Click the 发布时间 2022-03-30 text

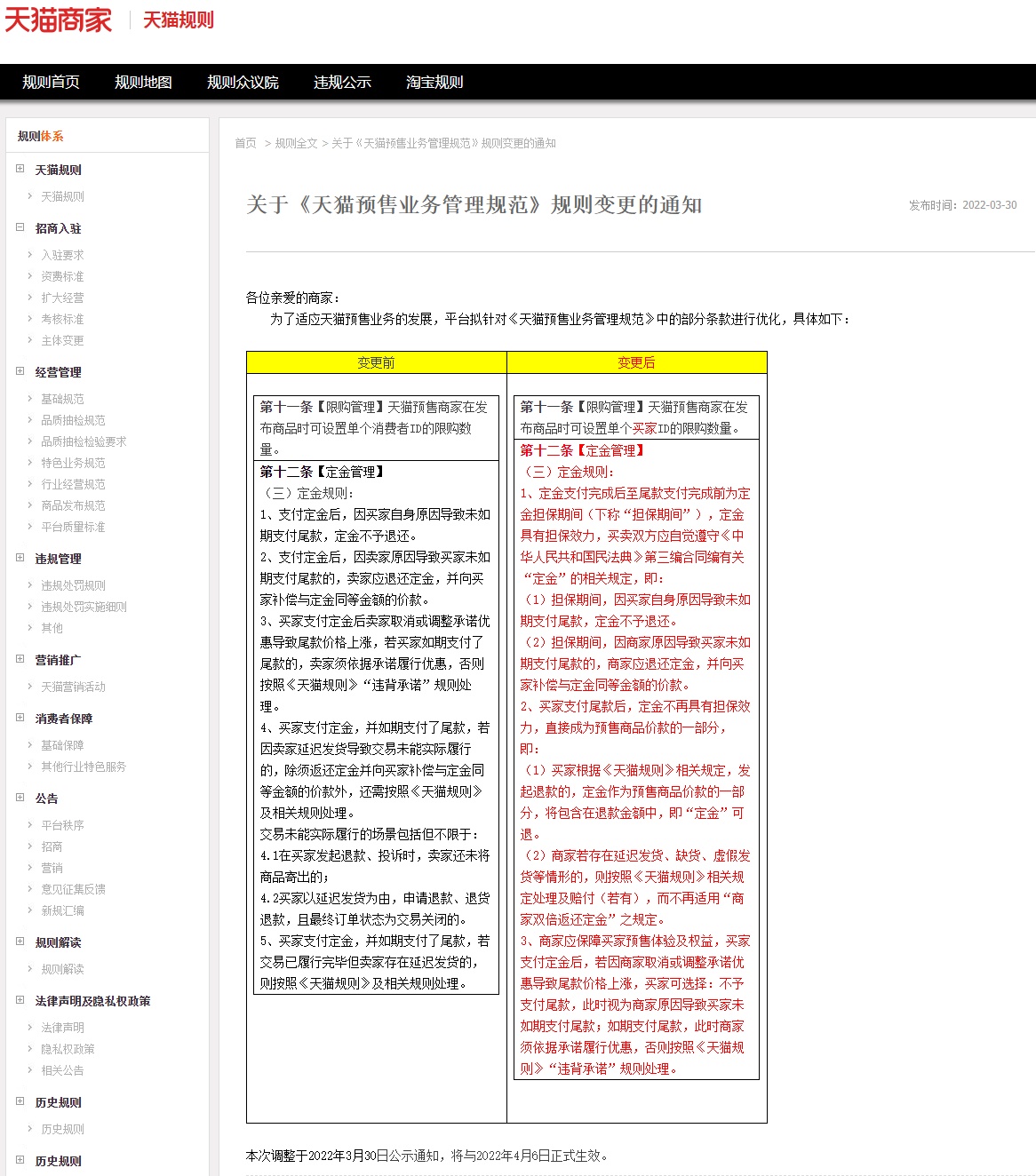pyautogui.click(x=962, y=205)
